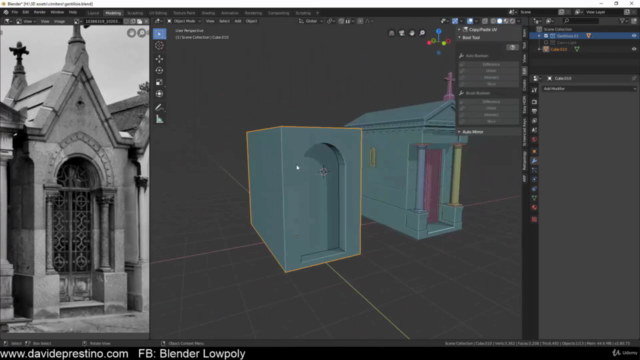Open the World properties tab icon
The width and height of the screenshot is (640, 360).
[x=534, y=140]
